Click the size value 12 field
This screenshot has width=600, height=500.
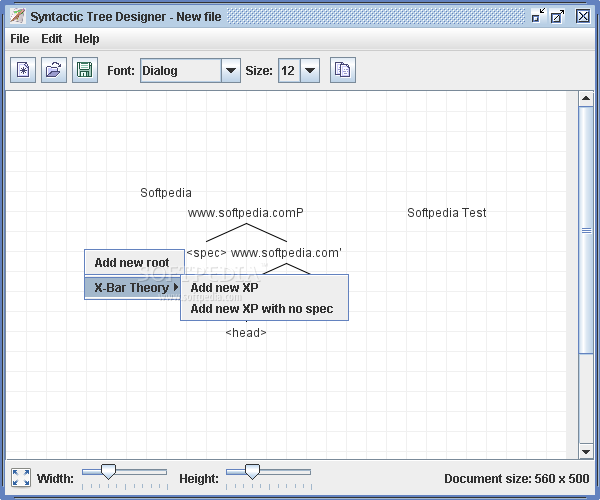pyautogui.click(x=289, y=70)
